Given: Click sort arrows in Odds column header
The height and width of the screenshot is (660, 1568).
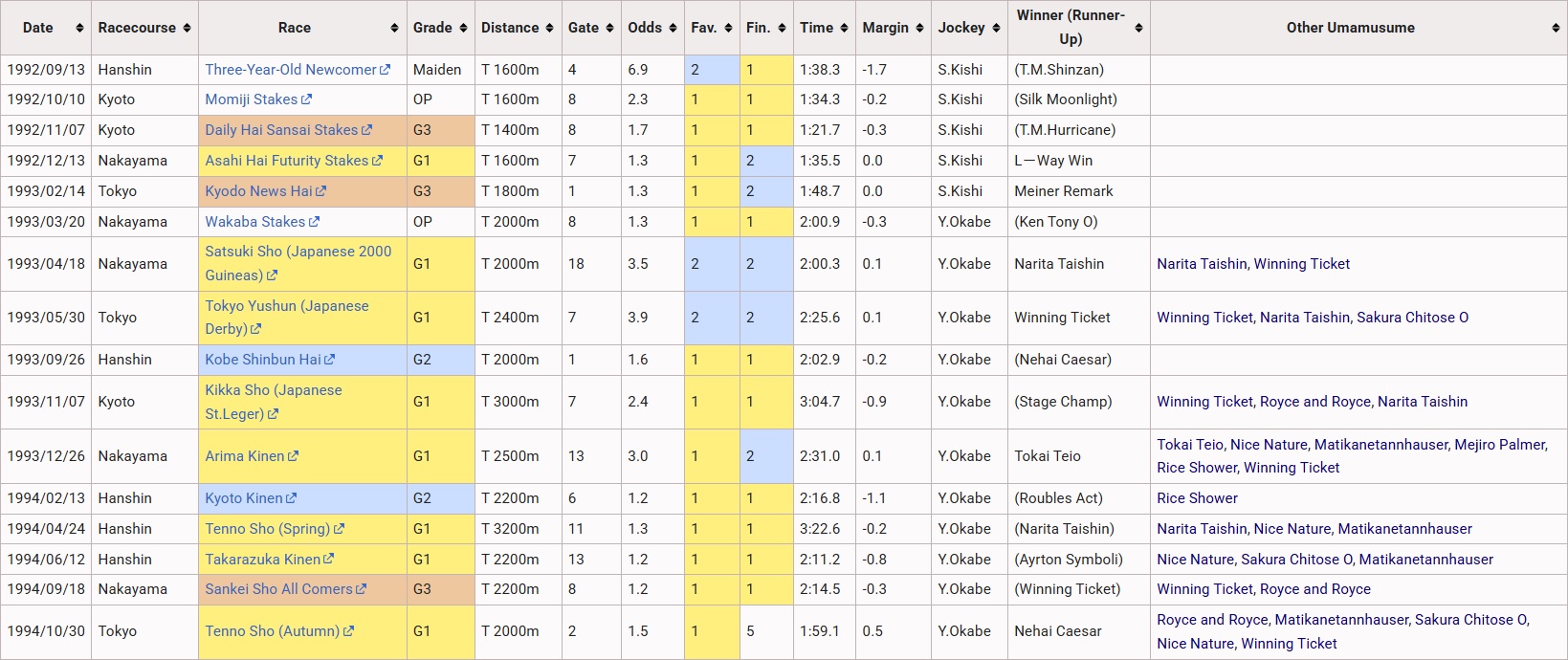Looking at the screenshot, I should click(x=673, y=28).
